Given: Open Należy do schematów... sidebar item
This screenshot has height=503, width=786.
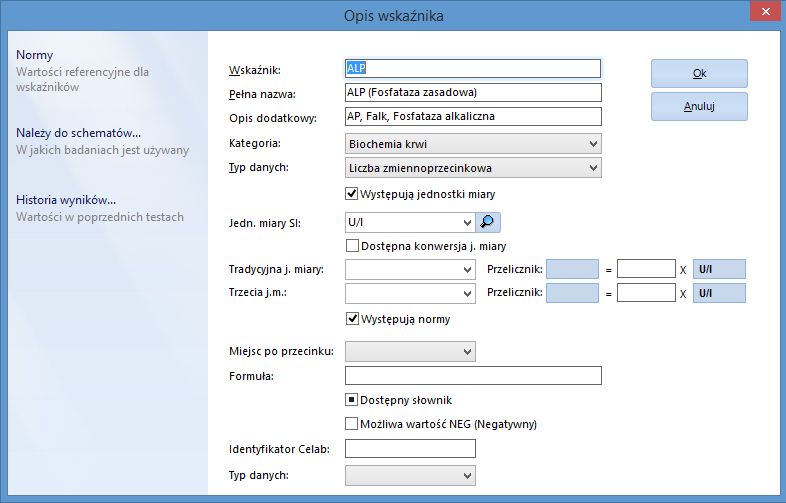Looking at the screenshot, I should (x=78, y=133).
